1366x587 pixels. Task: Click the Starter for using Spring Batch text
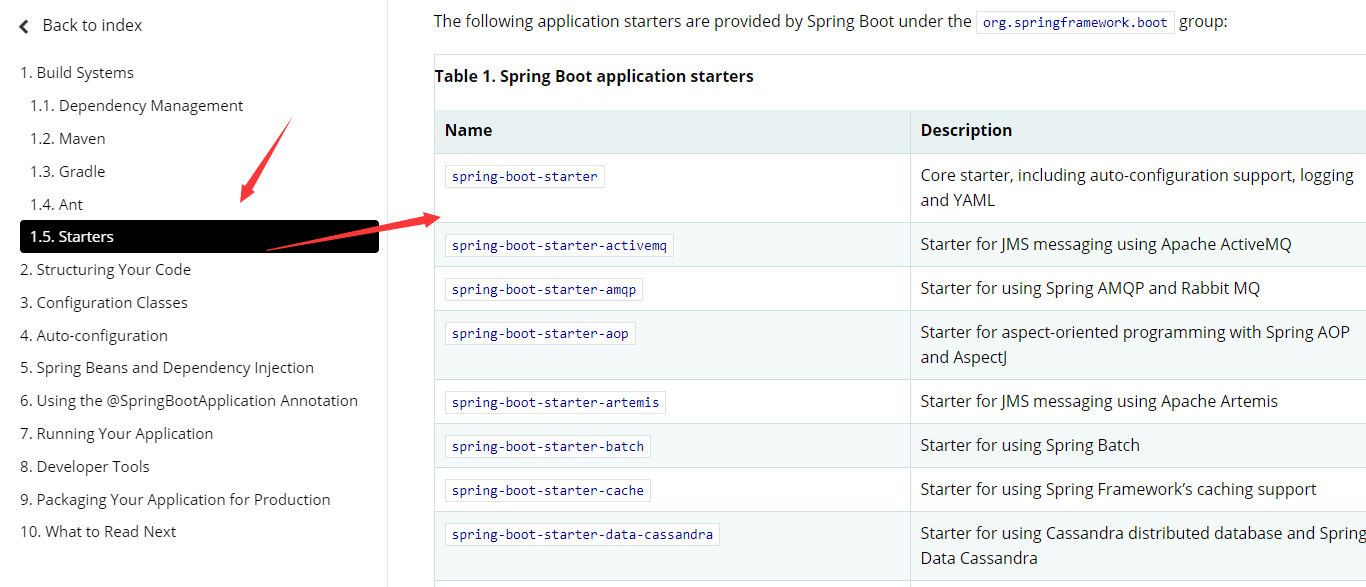coord(1030,445)
